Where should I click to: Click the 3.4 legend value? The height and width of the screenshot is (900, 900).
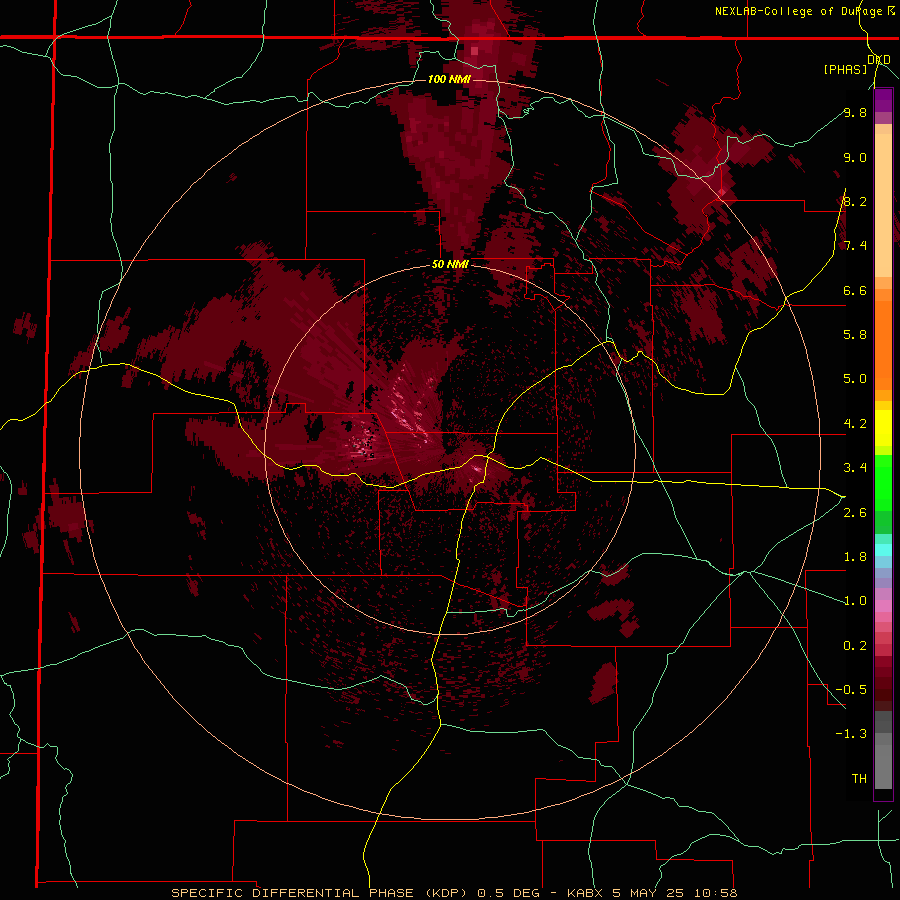coord(855,468)
